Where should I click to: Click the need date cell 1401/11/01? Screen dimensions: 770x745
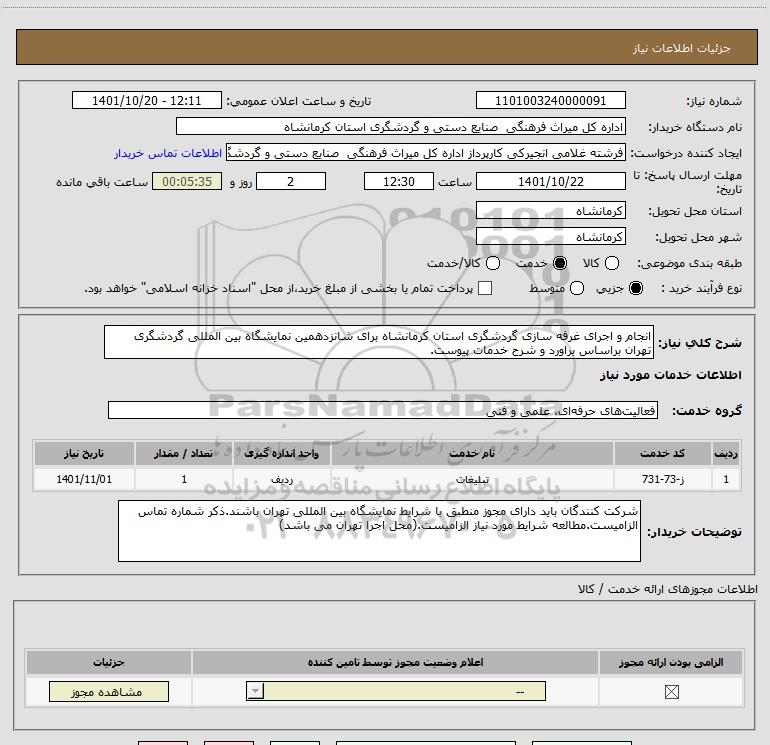pyautogui.click(x=84, y=479)
